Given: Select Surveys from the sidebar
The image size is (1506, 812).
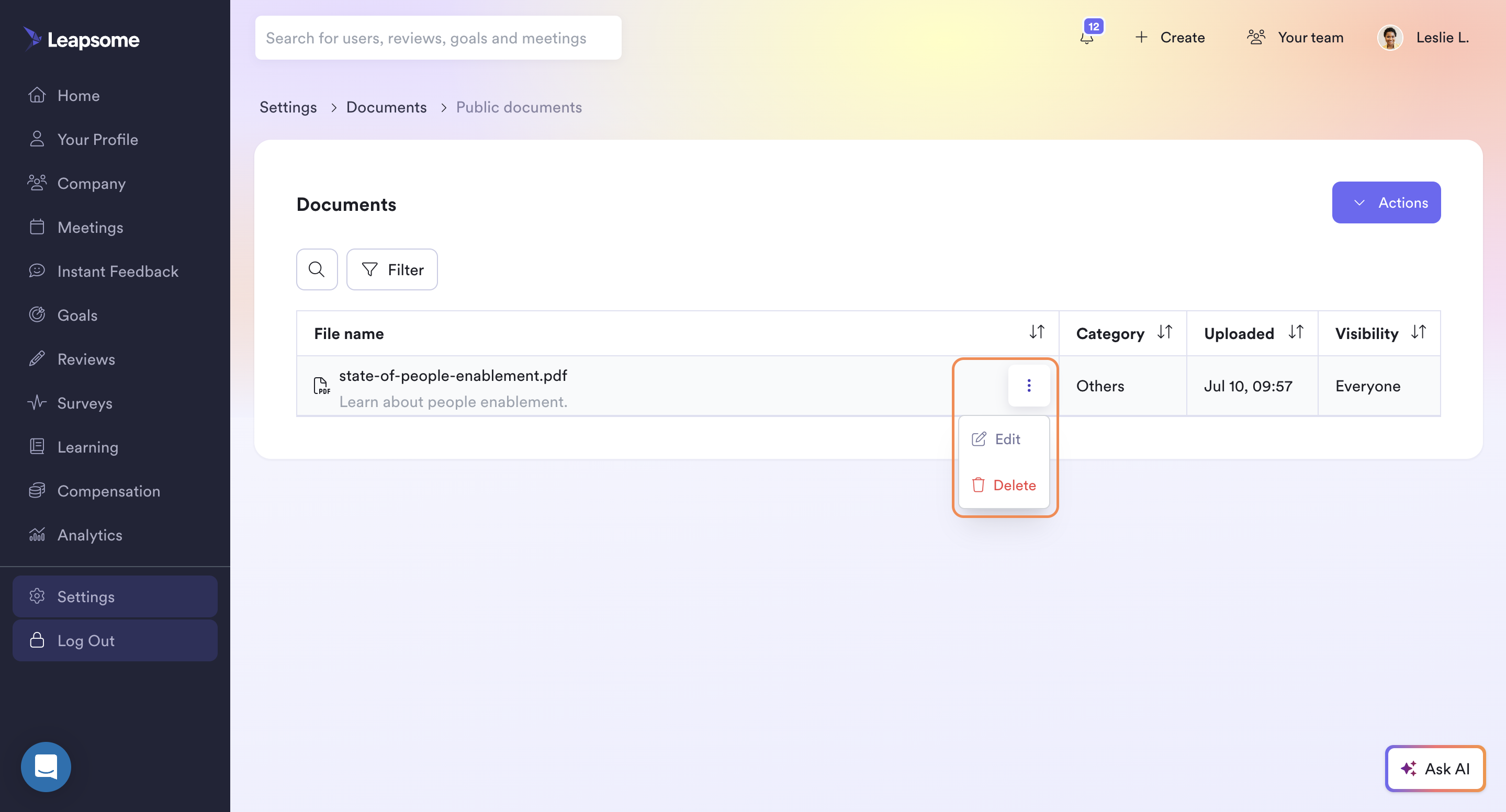Looking at the screenshot, I should pyautogui.click(x=70, y=403).
